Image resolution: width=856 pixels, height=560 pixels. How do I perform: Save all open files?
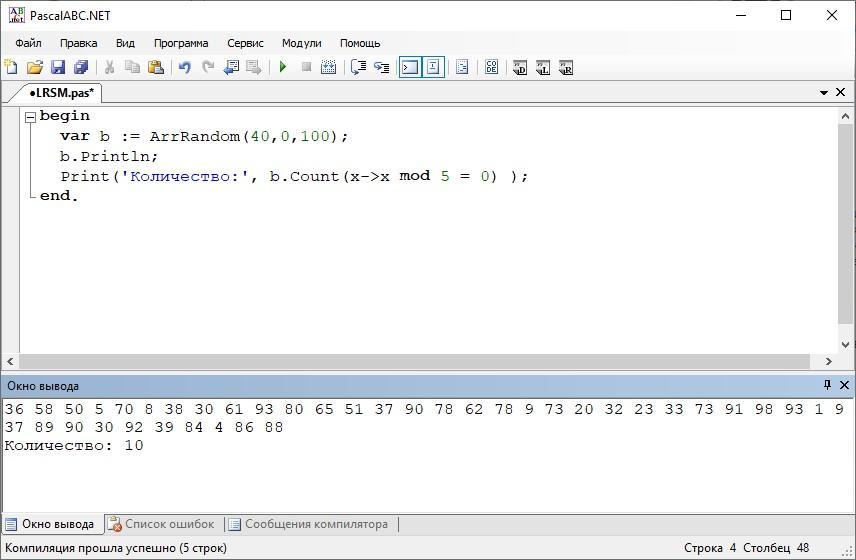pos(81,67)
